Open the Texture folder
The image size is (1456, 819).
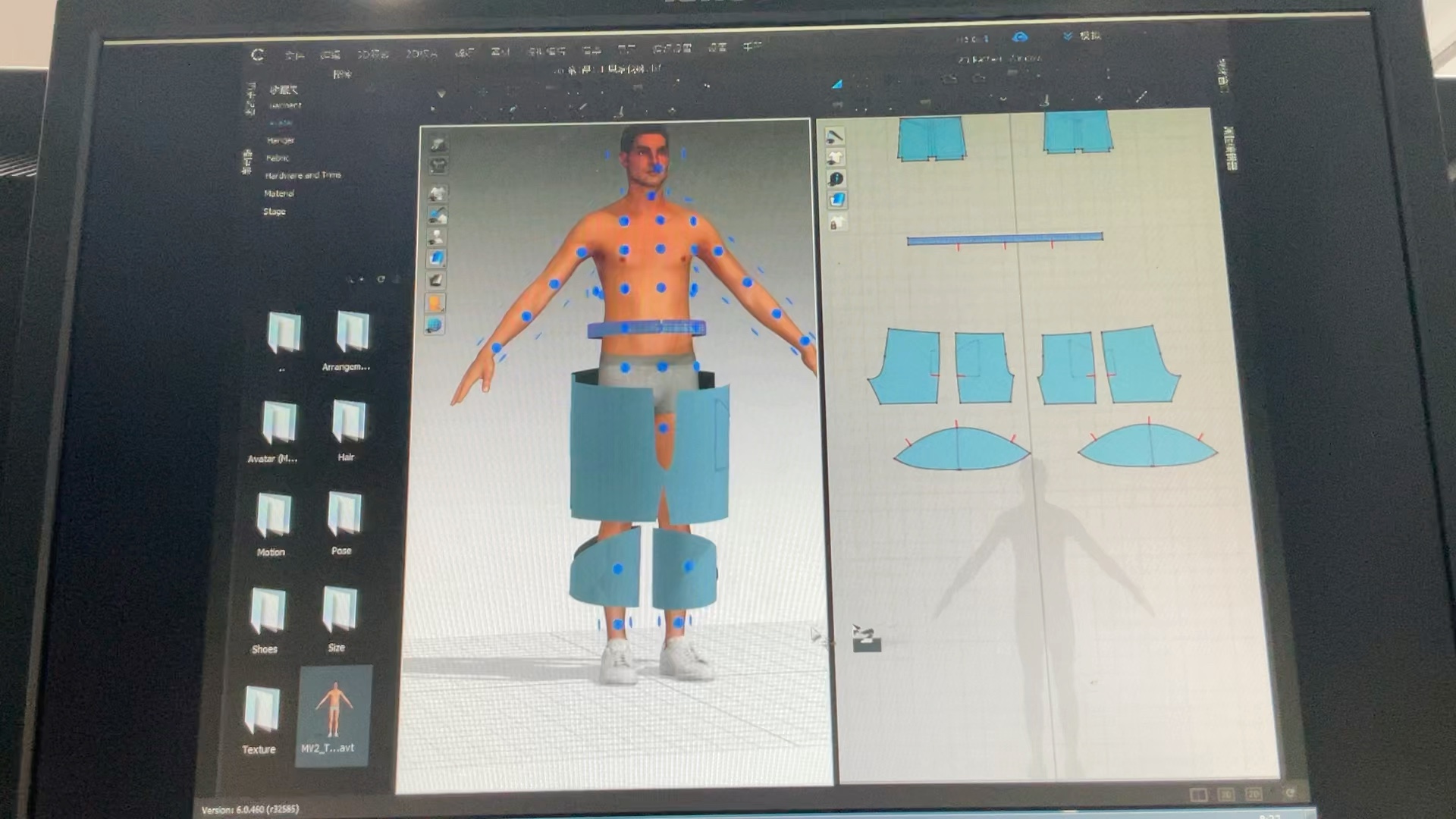tap(260, 720)
